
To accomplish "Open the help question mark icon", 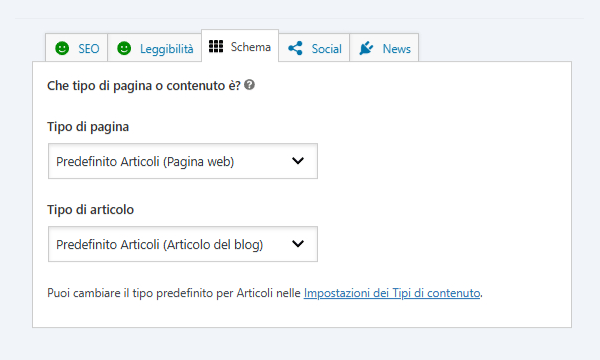I will [x=249, y=85].
